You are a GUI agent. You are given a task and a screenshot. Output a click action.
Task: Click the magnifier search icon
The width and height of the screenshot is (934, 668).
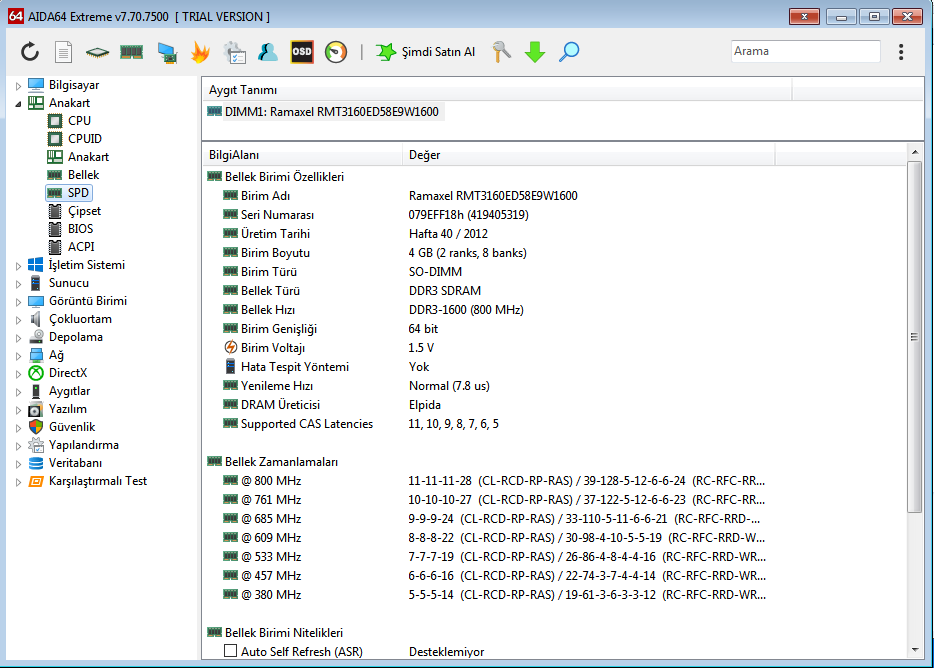point(569,52)
